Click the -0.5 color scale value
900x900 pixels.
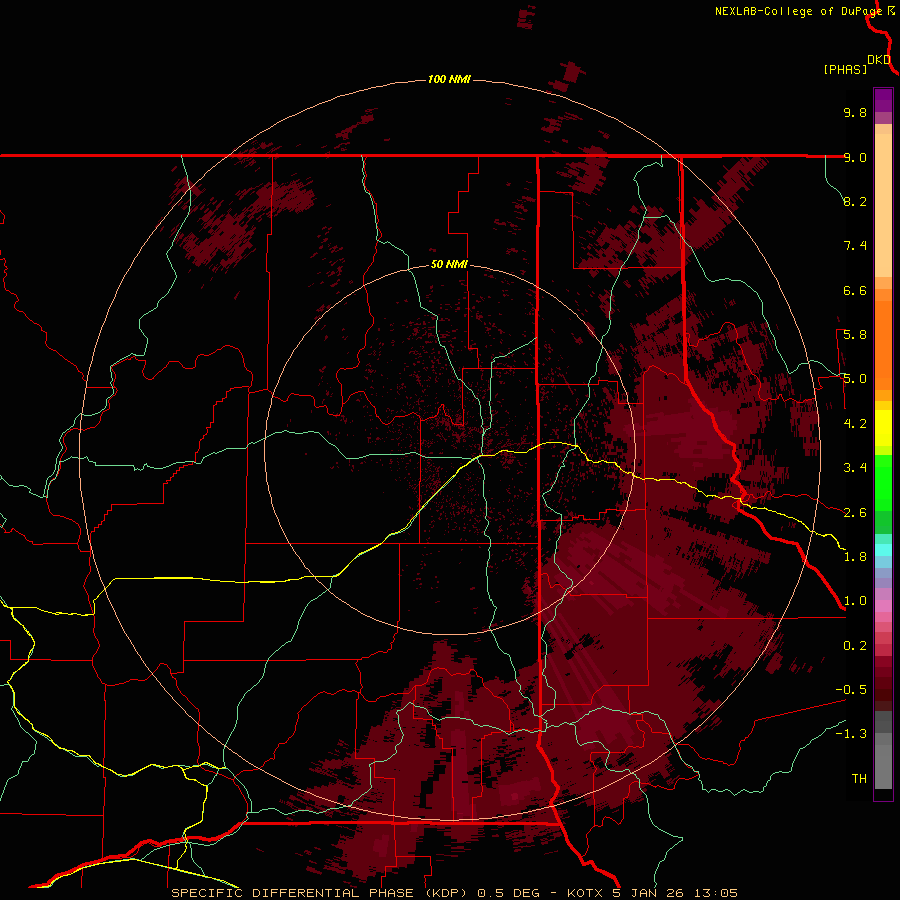tap(851, 690)
